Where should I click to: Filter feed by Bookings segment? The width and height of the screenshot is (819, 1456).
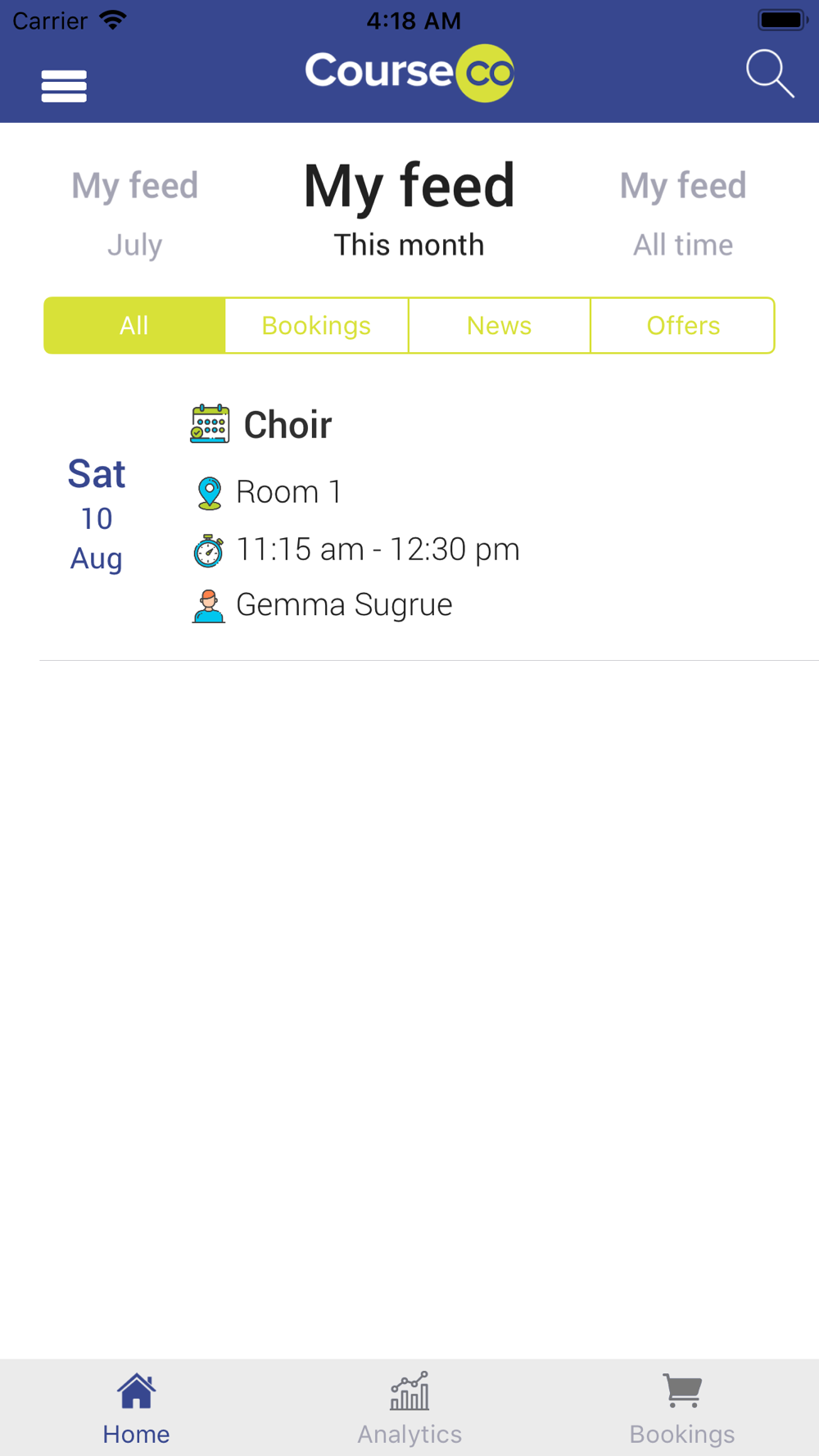316,326
